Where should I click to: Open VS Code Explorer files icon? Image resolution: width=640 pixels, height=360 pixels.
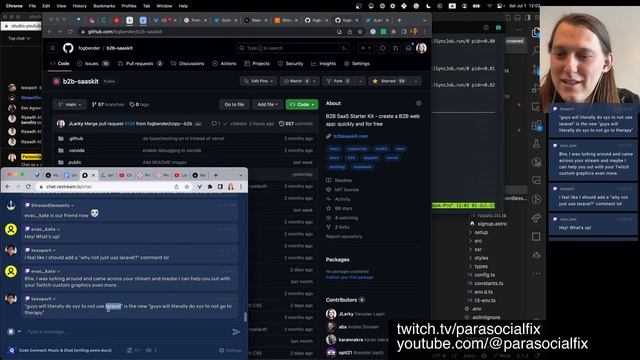click(x=536, y=32)
